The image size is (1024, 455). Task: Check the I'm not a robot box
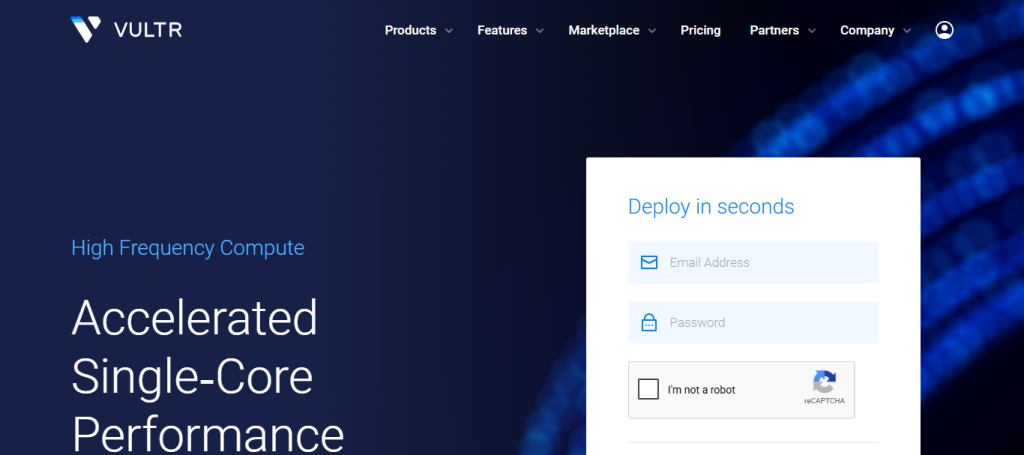(648, 390)
